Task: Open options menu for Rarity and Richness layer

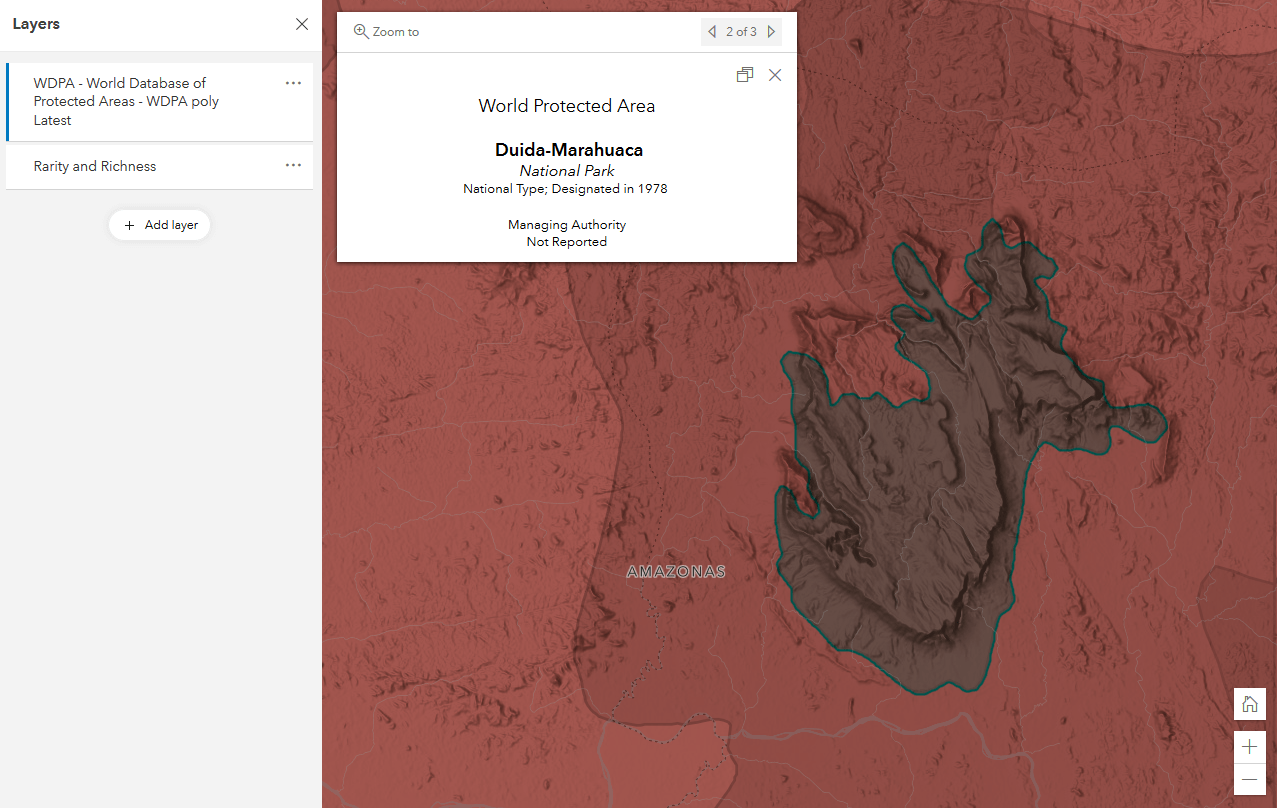Action: (293, 165)
